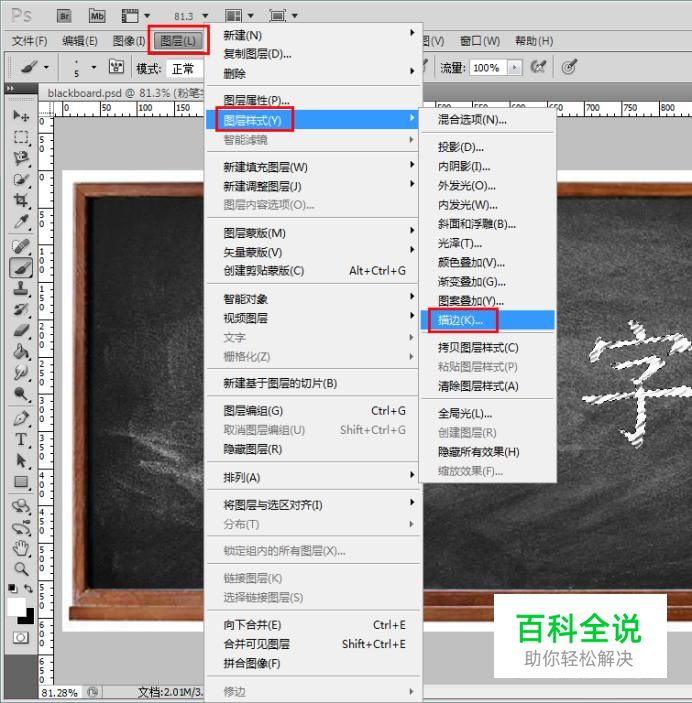Select the Zoom tool
The width and height of the screenshot is (692, 703).
point(21,569)
